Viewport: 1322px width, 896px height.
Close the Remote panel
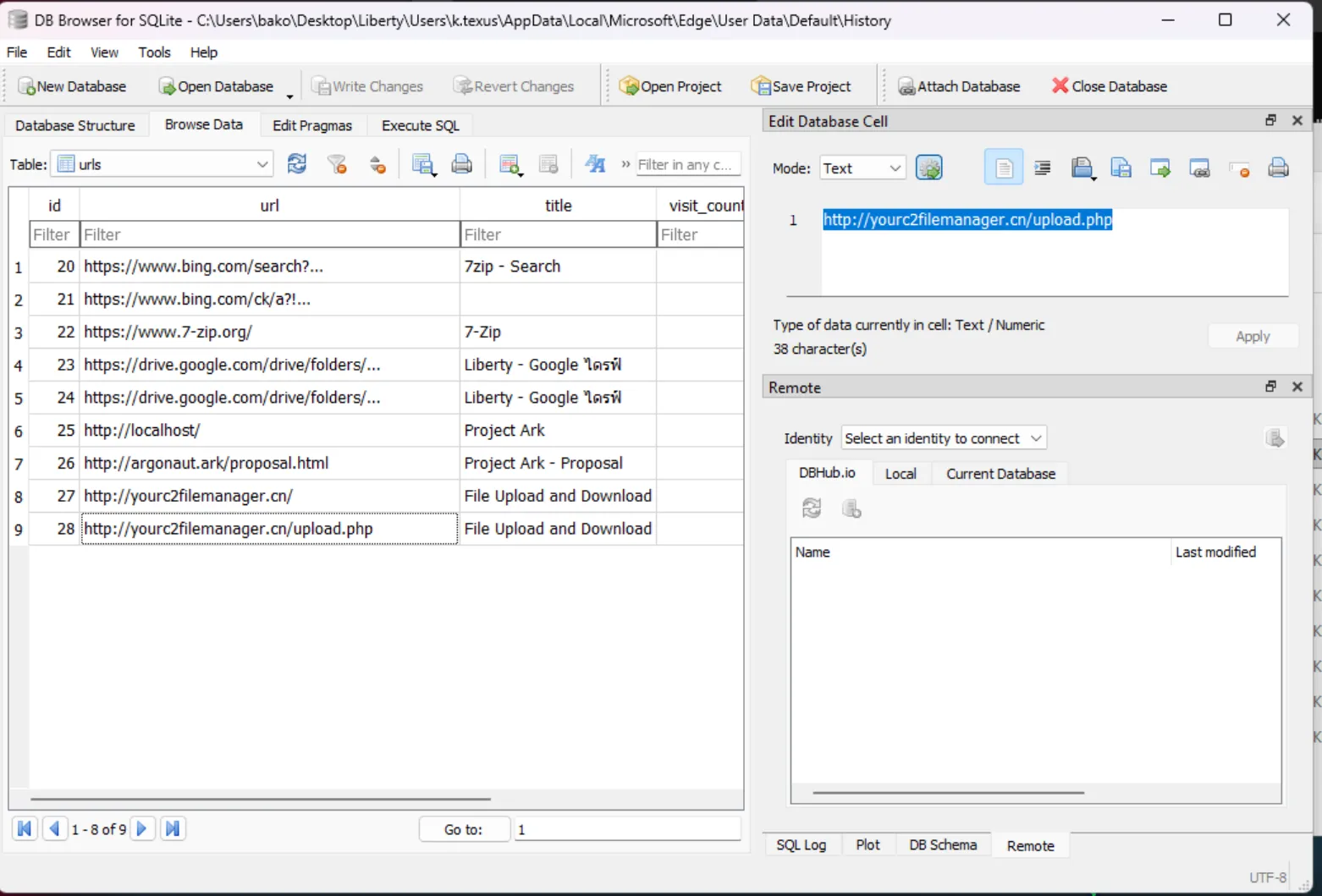click(x=1297, y=387)
